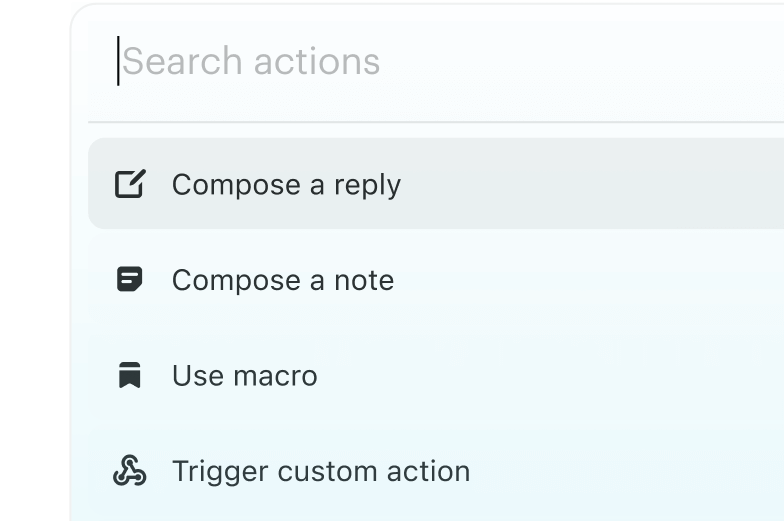Image resolution: width=784 pixels, height=521 pixels.
Task: Click the "Compose a note" text label
Action: pyautogui.click(x=283, y=280)
